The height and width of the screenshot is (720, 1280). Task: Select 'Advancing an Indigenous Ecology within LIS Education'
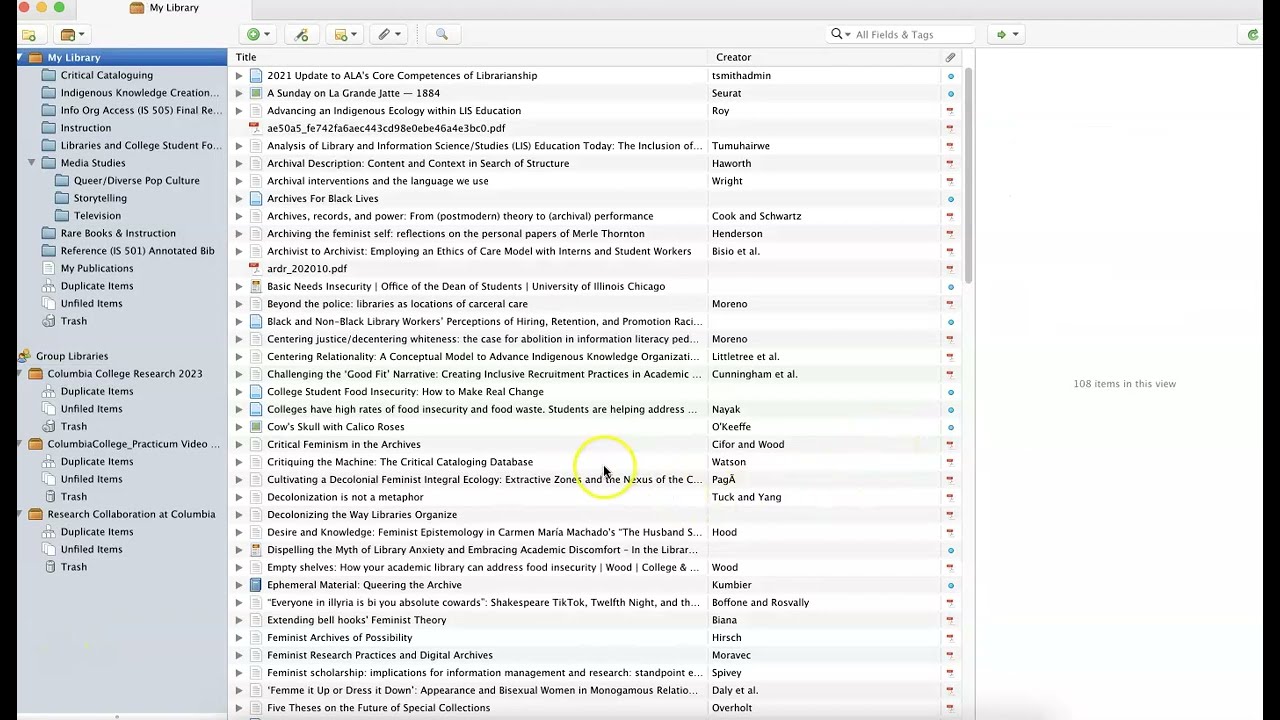pyautogui.click(x=394, y=111)
